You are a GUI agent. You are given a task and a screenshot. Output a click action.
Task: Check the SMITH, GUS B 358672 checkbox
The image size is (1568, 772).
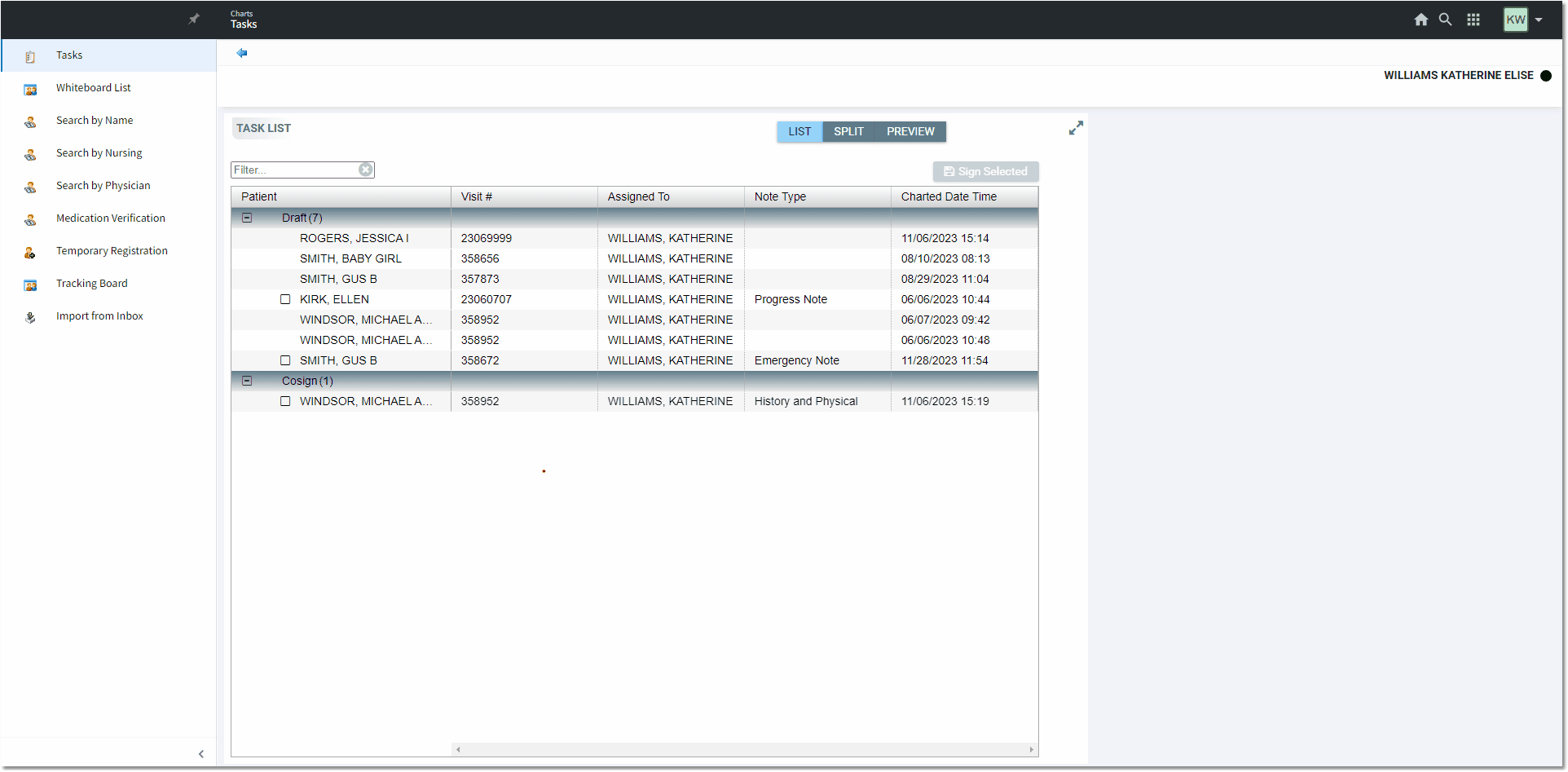pos(285,360)
